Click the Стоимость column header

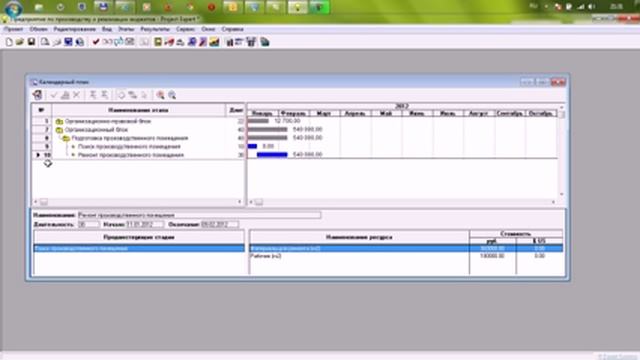click(516, 233)
